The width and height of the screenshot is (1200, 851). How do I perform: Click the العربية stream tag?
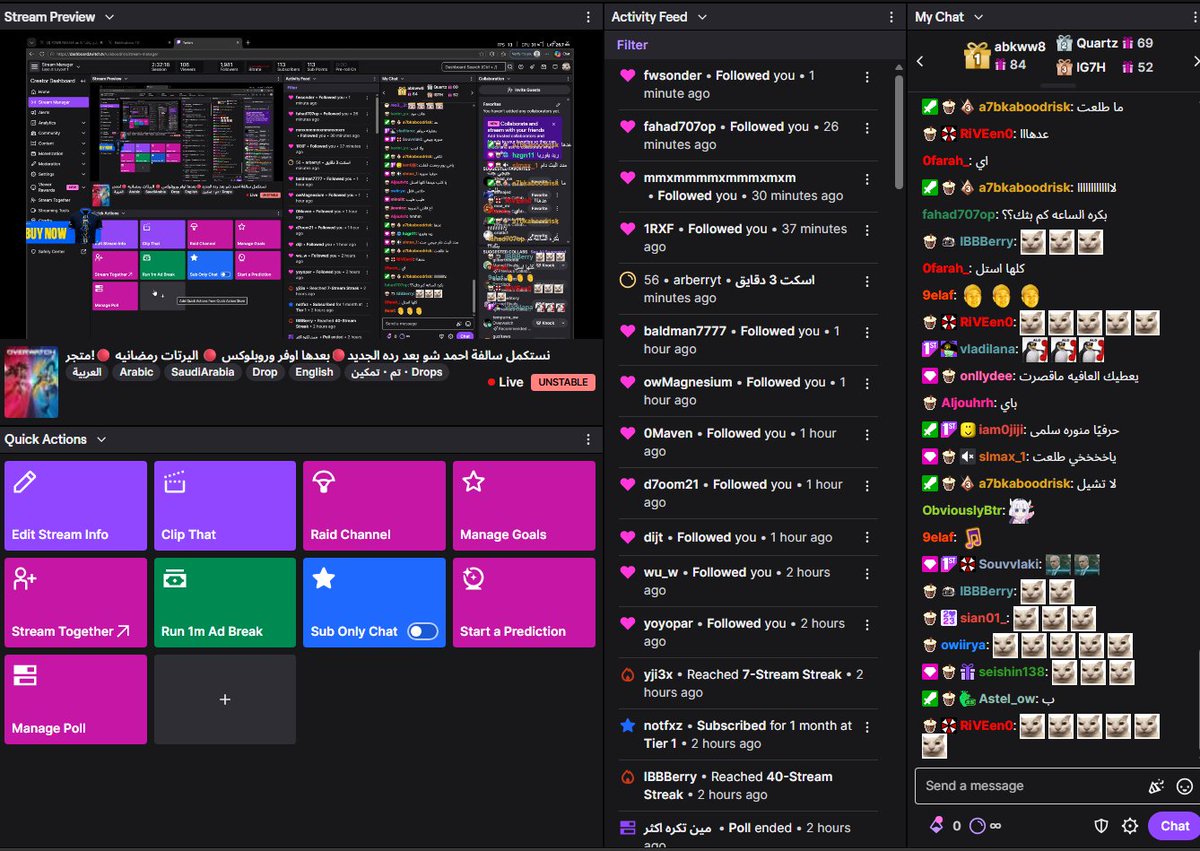point(87,372)
